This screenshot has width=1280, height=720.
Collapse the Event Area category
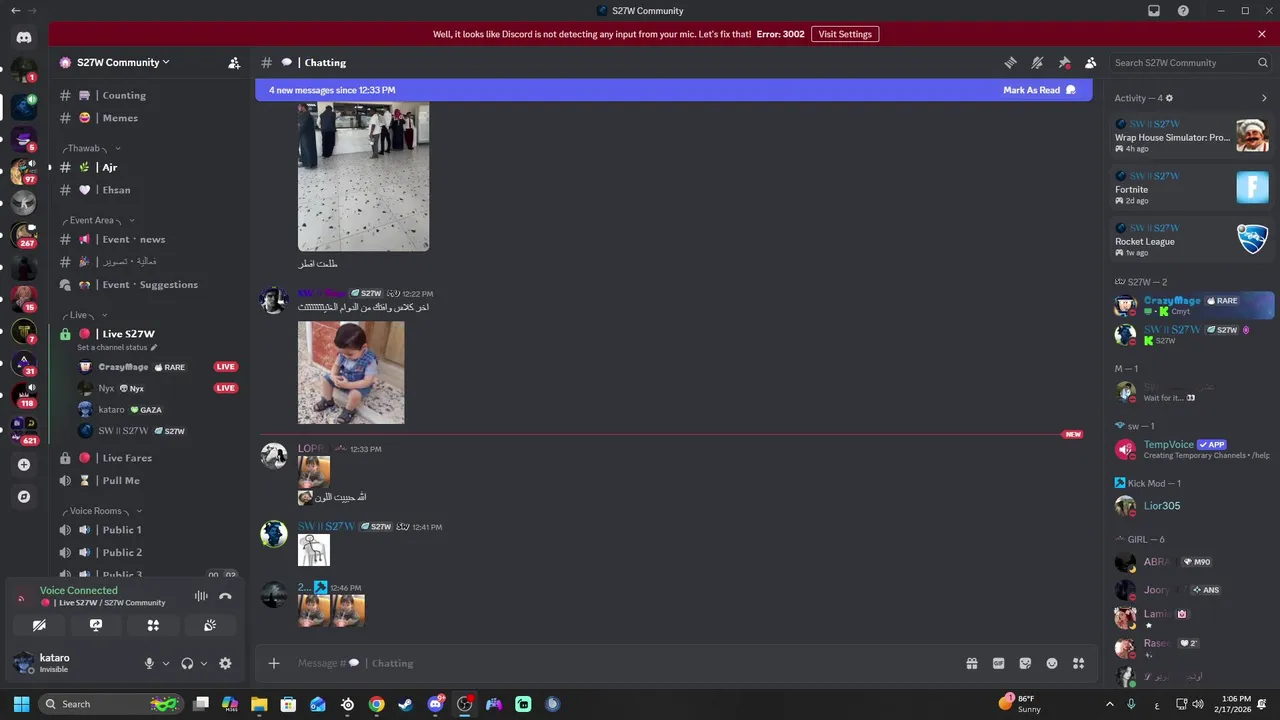(97, 220)
